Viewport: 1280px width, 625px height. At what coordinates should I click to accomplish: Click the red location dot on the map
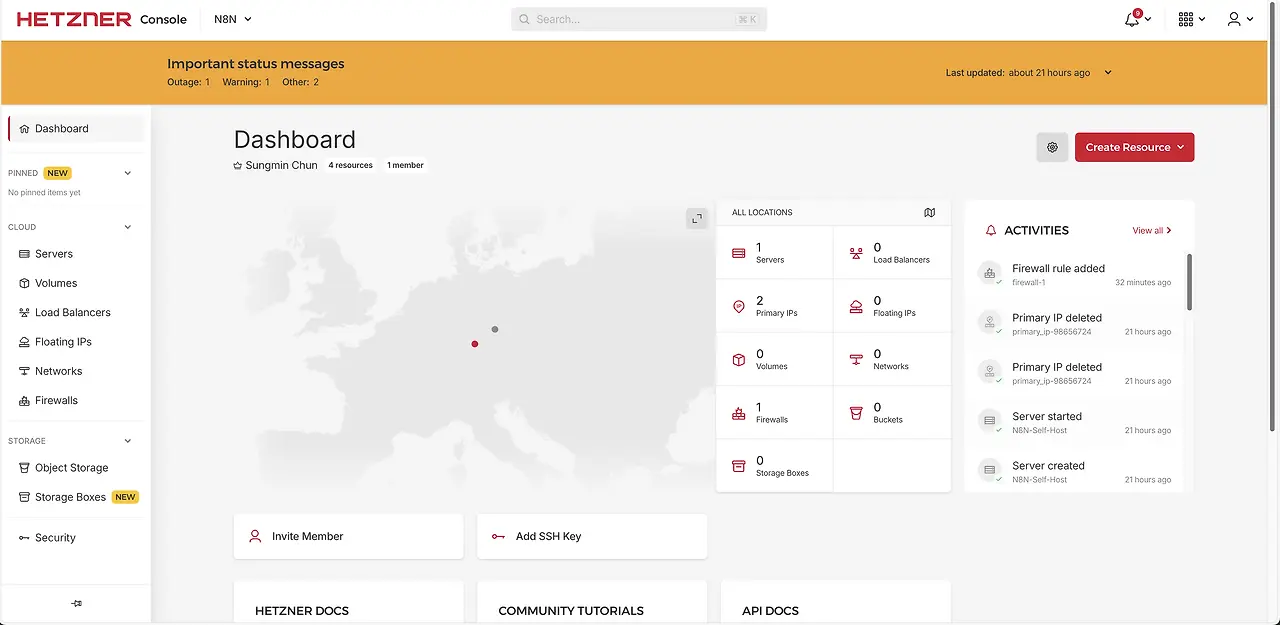(475, 344)
